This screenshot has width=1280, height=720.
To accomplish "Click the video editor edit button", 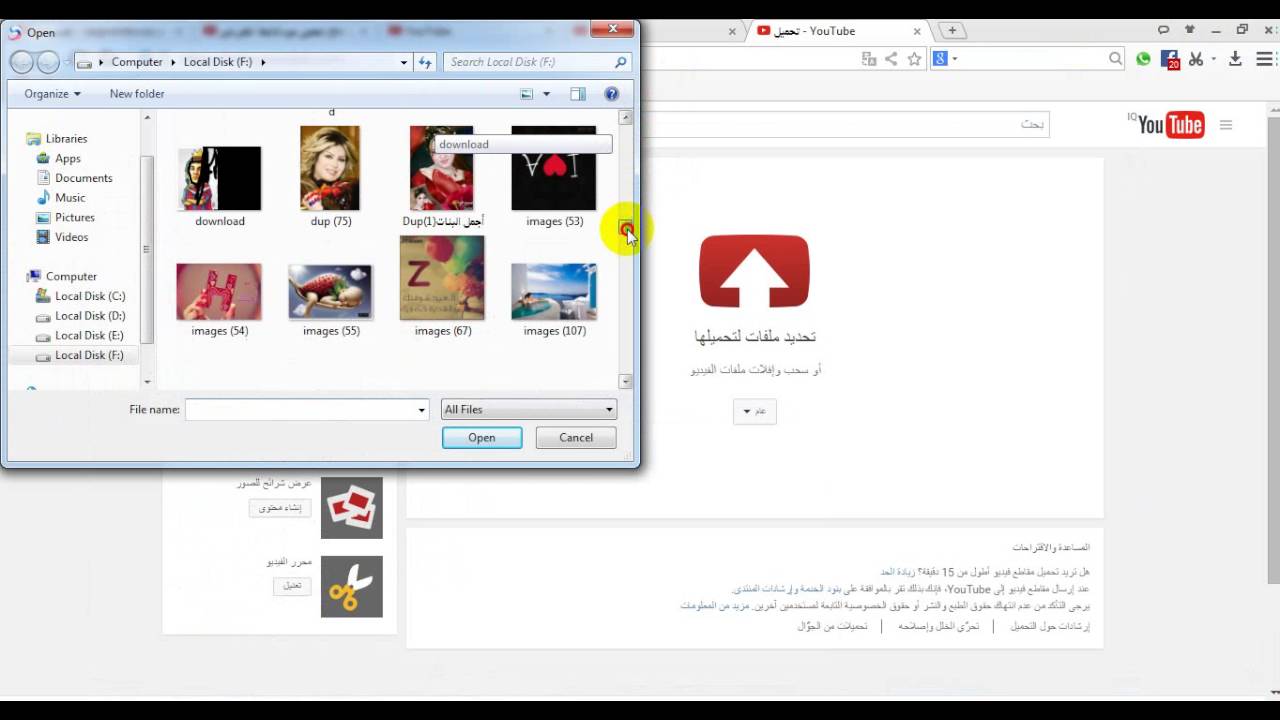I will pos(292,586).
